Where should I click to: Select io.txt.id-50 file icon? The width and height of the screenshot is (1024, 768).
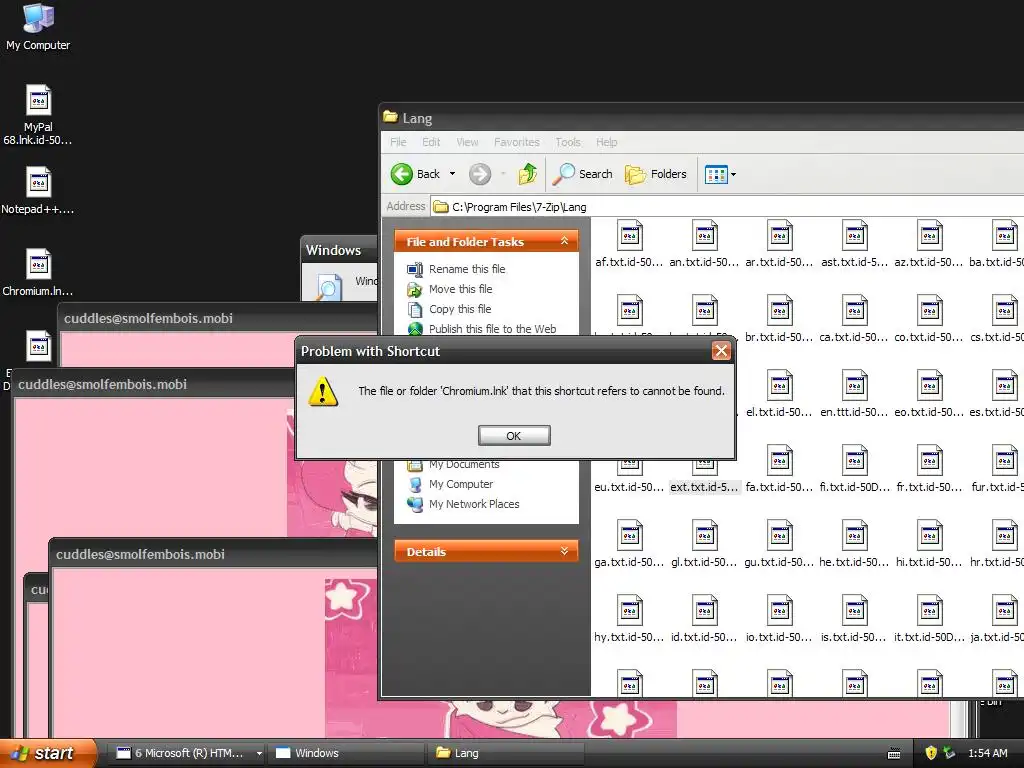tap(780, 612)
